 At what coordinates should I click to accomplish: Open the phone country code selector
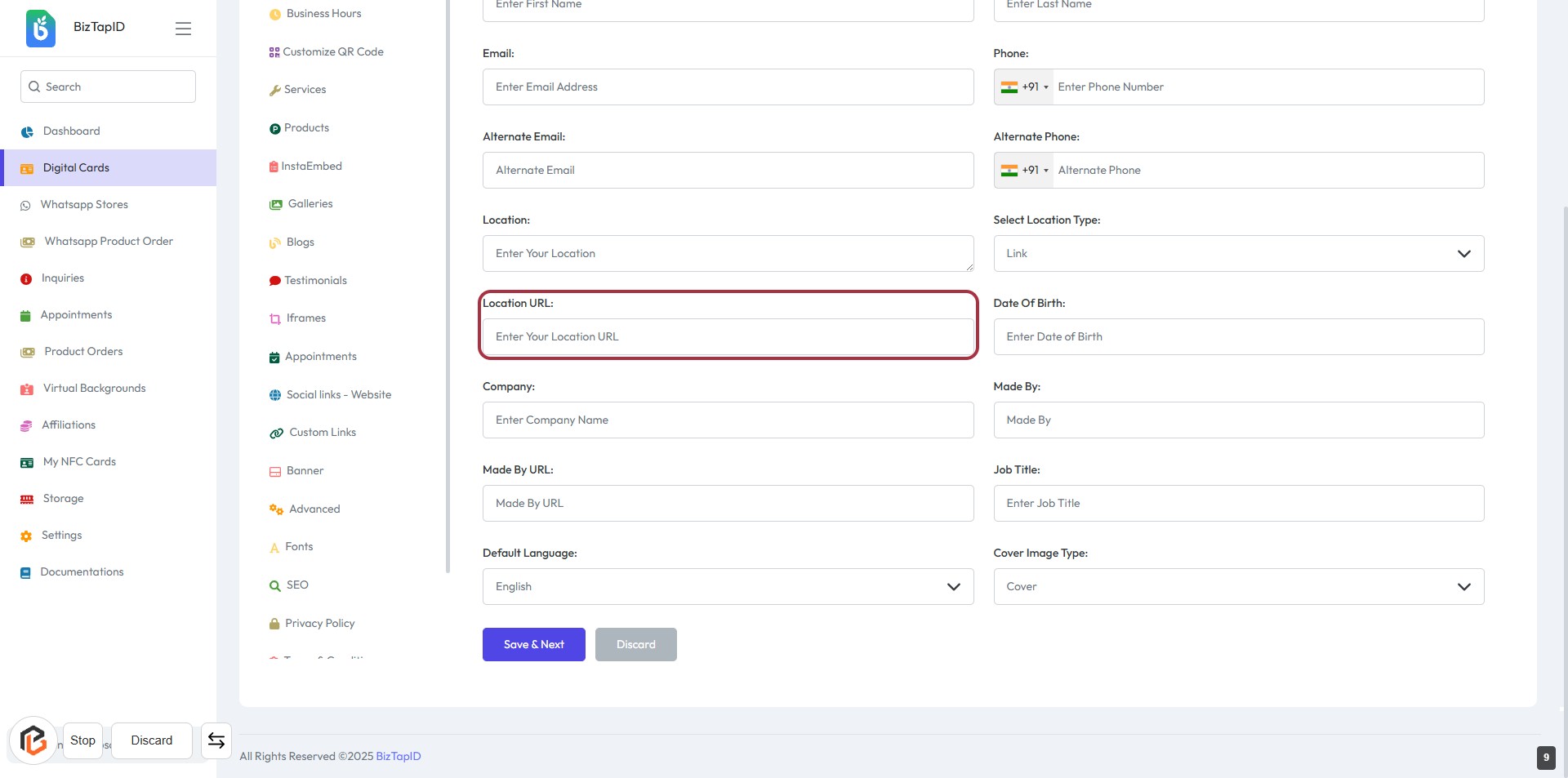click(x=1024, y=87)
